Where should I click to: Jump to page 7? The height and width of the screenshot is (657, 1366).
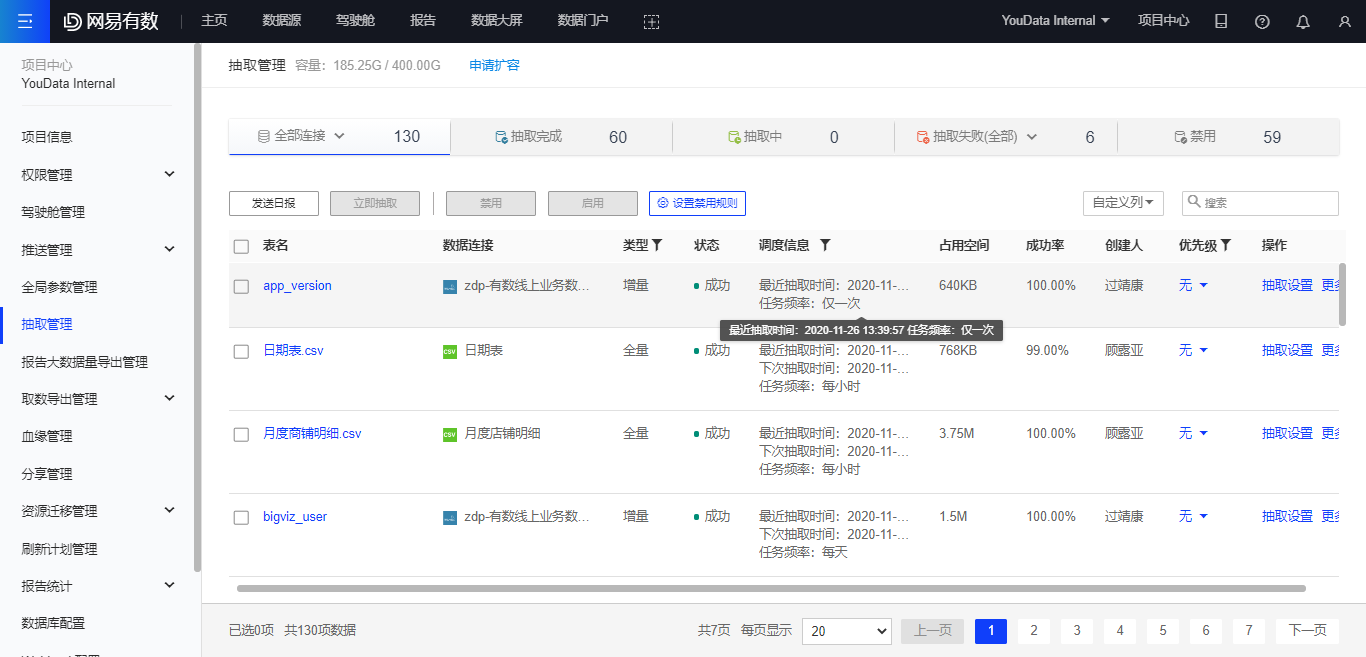pos(1249,631)
